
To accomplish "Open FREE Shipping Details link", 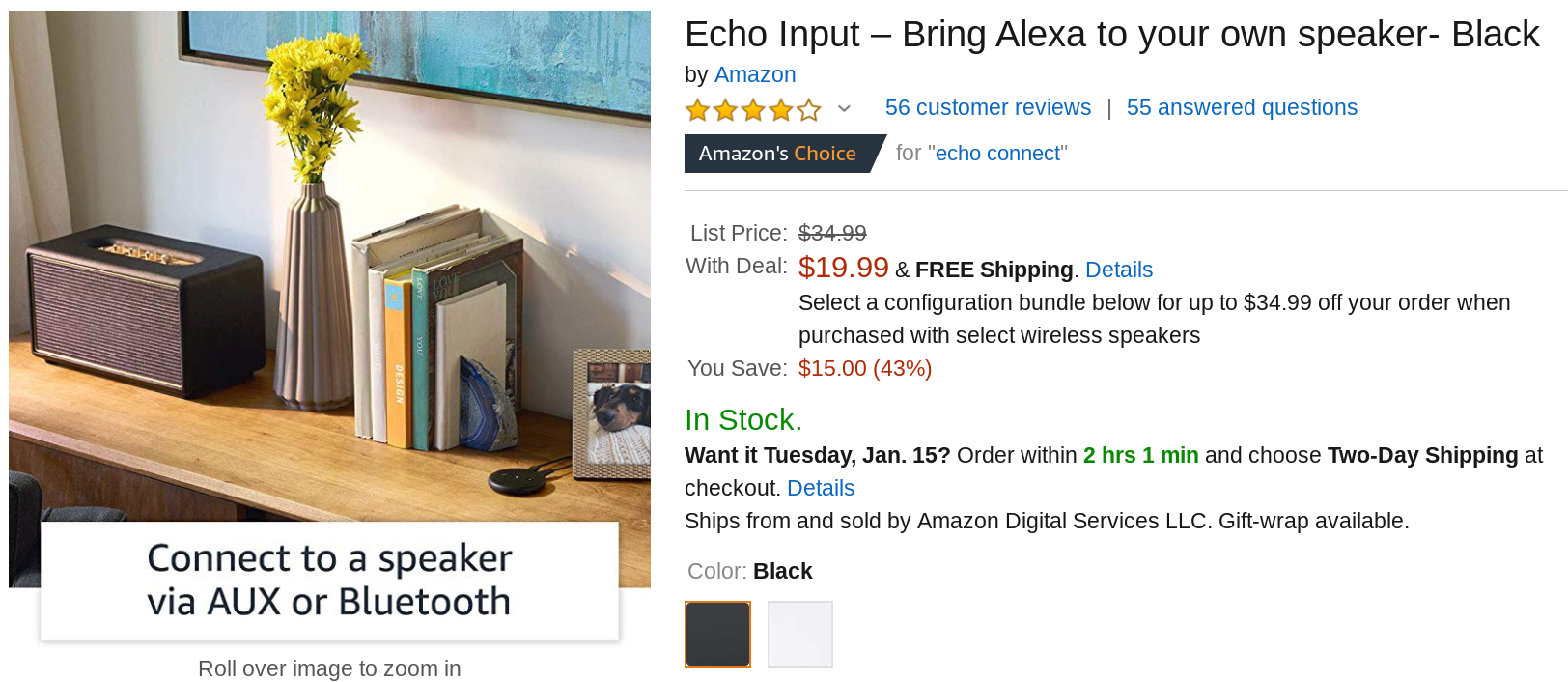I will point(1118,270).
